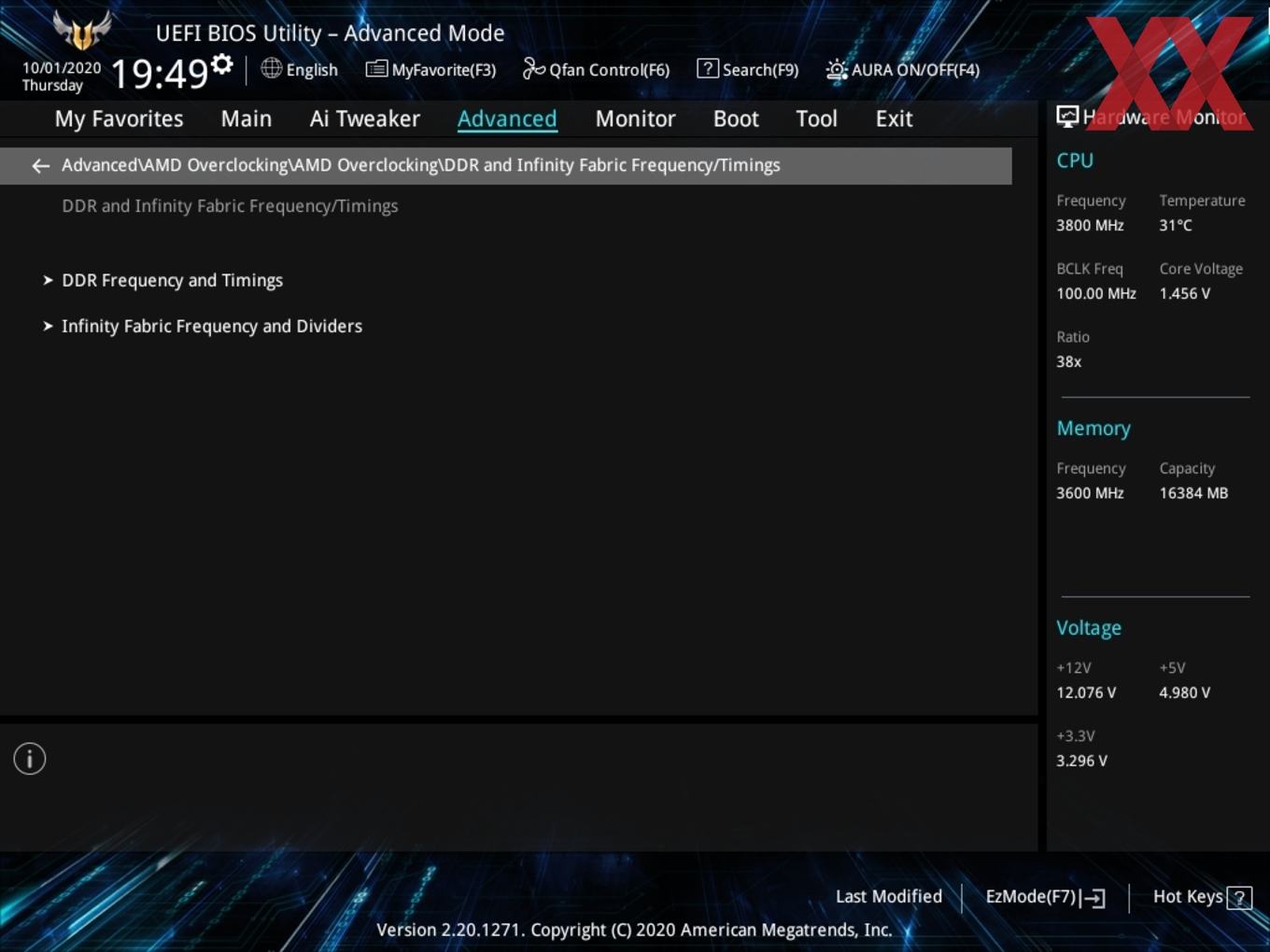The height and width of the screenshot is (952, 1270).
Task: Click the back arrow in breadcrumb bar
Action: pyautogui.click(x=40, y=166)
